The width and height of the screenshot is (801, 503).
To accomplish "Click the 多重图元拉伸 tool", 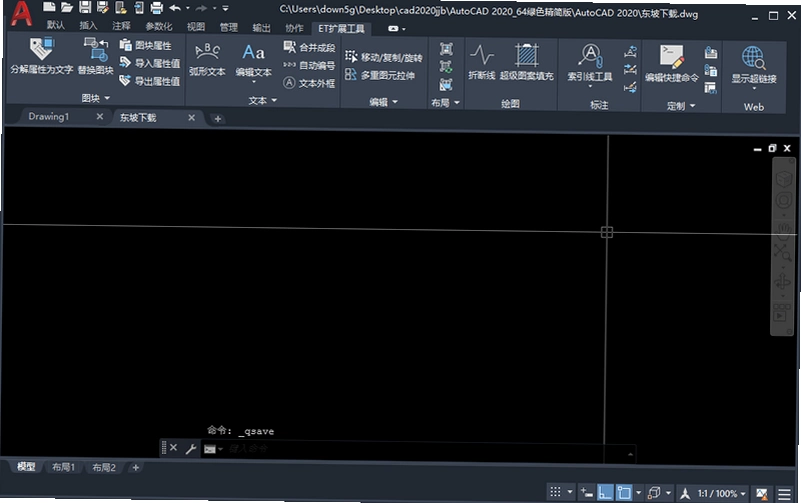I will [380, 75].
